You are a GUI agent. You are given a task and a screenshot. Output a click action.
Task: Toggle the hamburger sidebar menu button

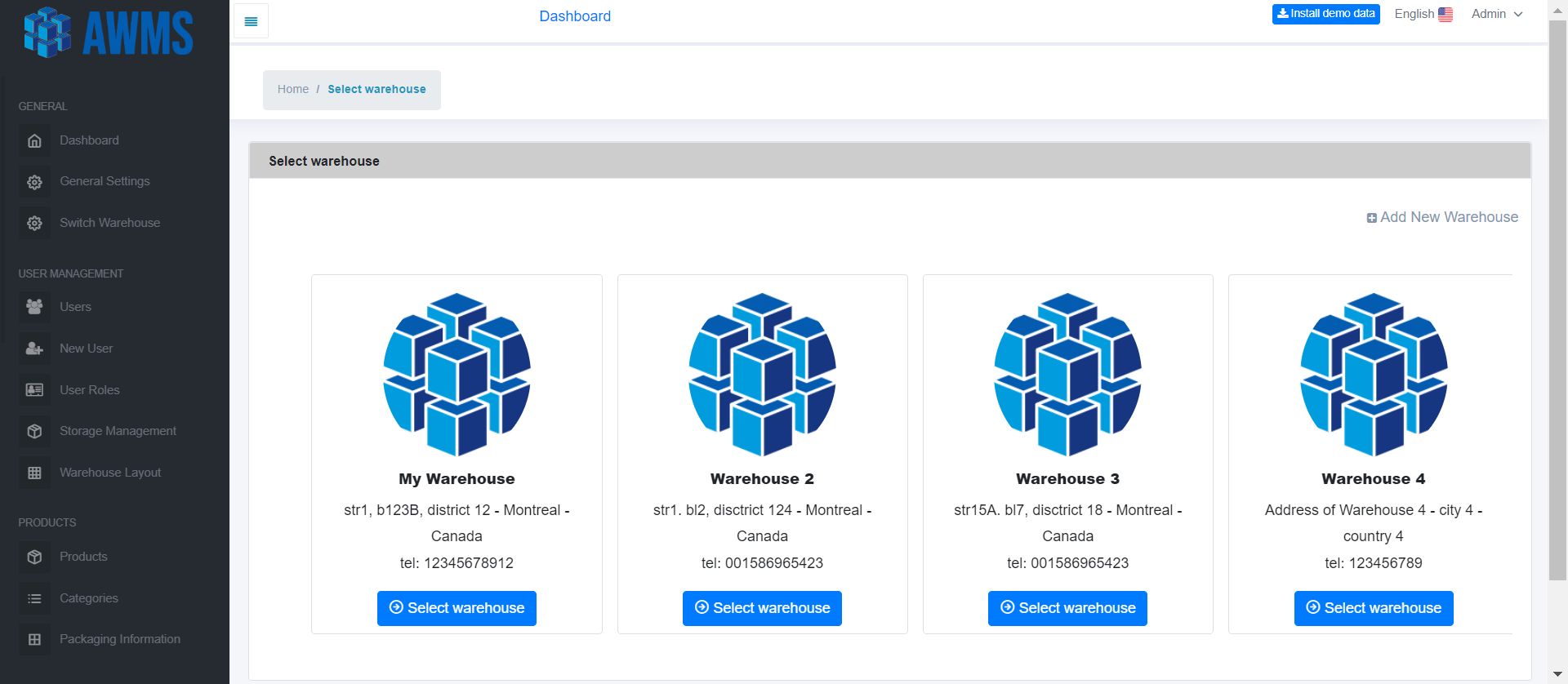tap(251, 21)
